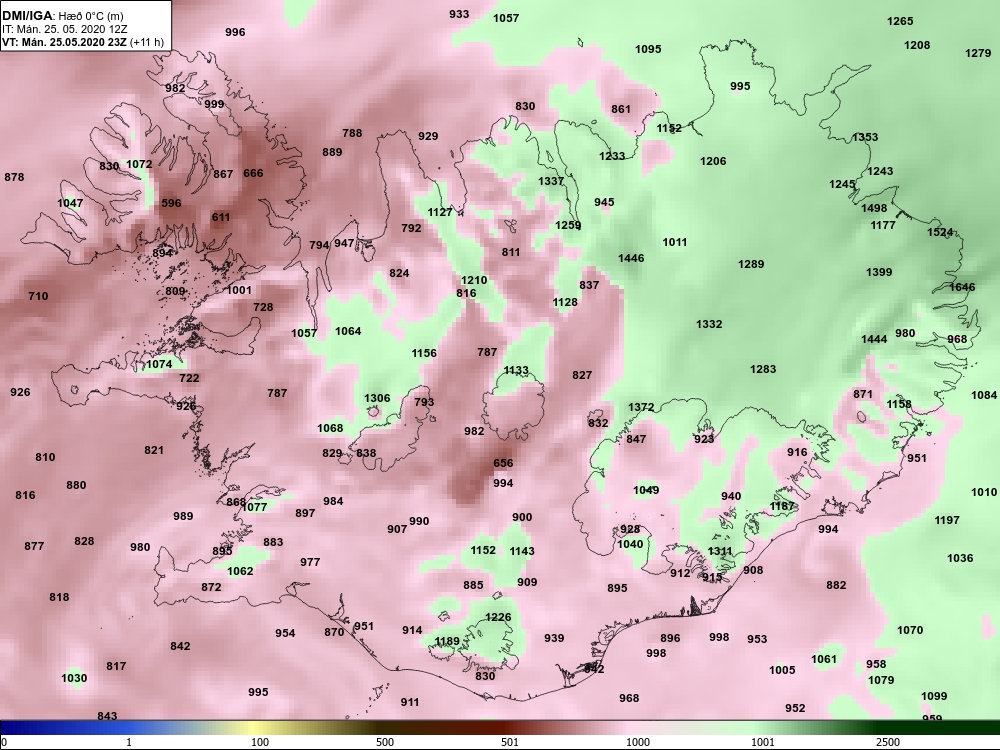
Task: Select the map value 728
Action: [263, 307]
